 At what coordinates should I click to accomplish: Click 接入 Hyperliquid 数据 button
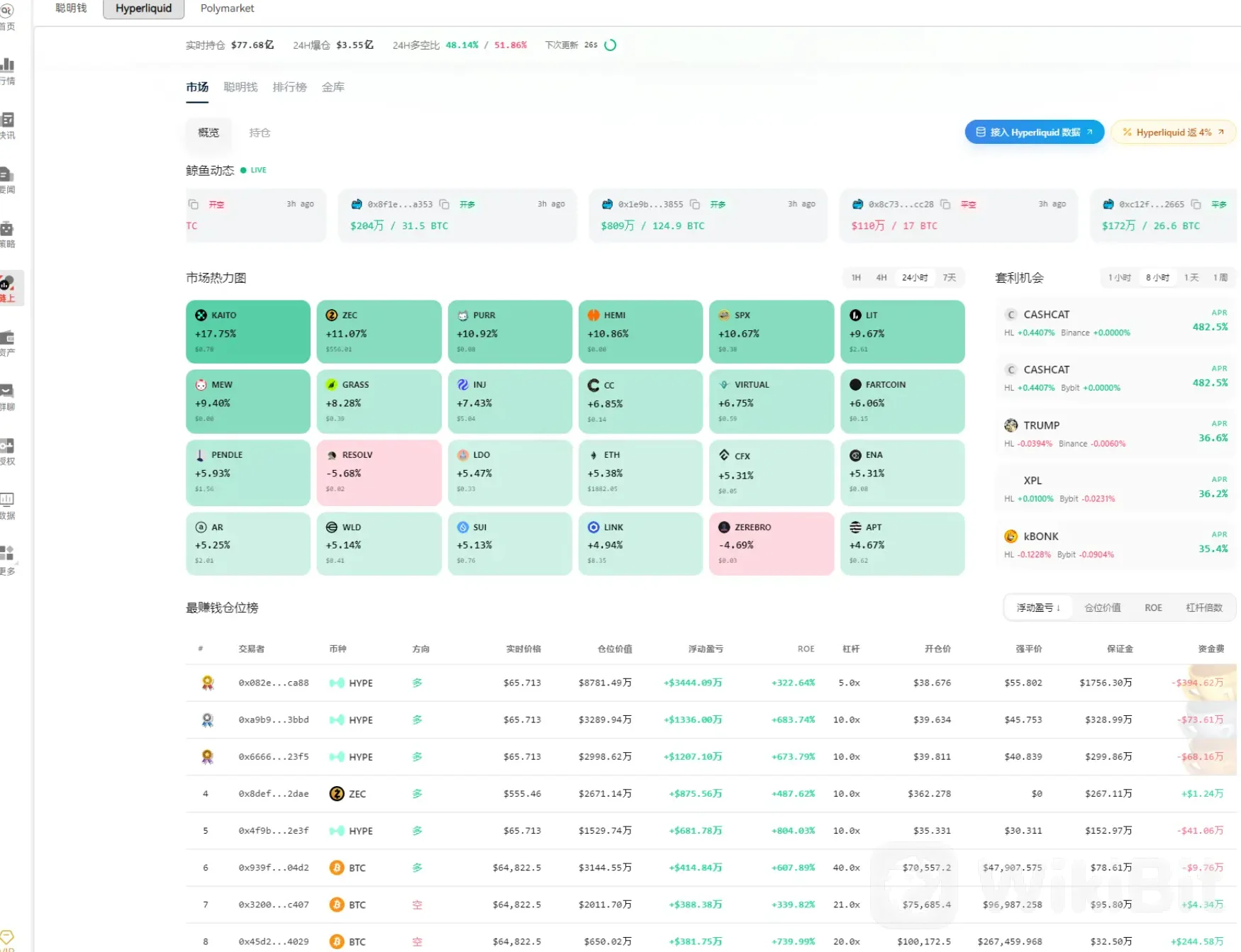pos(1034,132)
